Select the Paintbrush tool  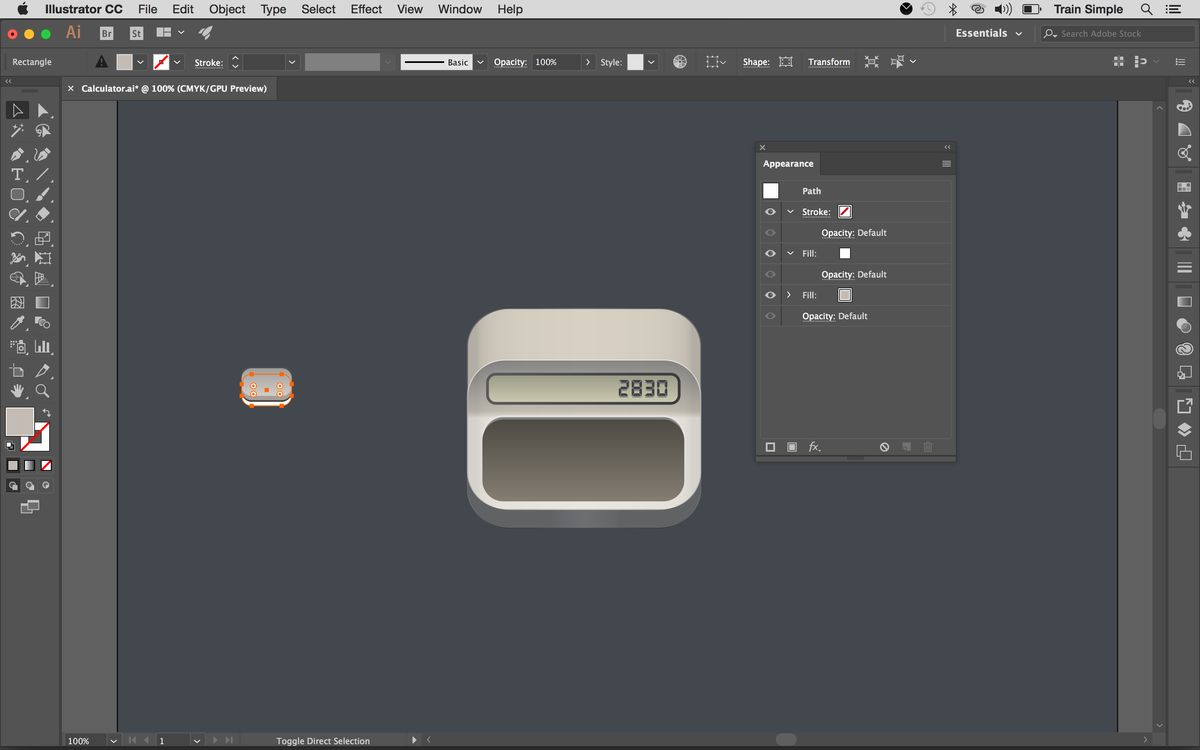point(43,195)
